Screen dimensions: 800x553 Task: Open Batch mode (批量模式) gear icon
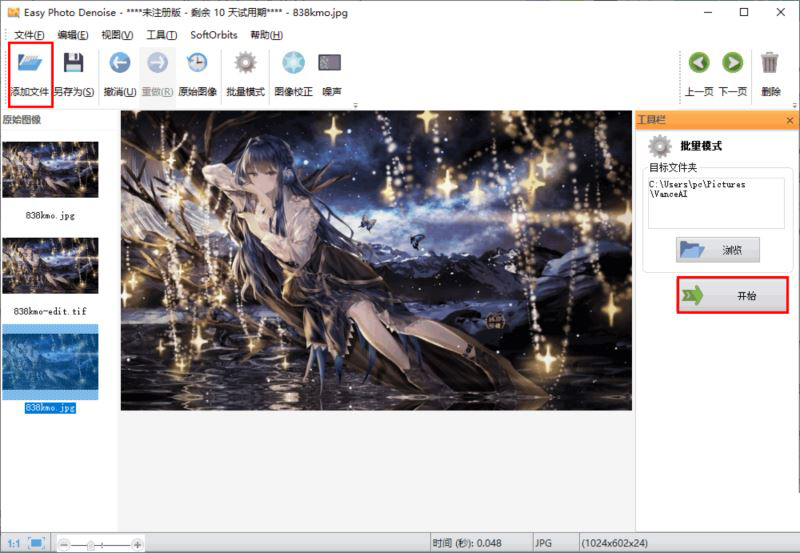[x=245, y=63]
